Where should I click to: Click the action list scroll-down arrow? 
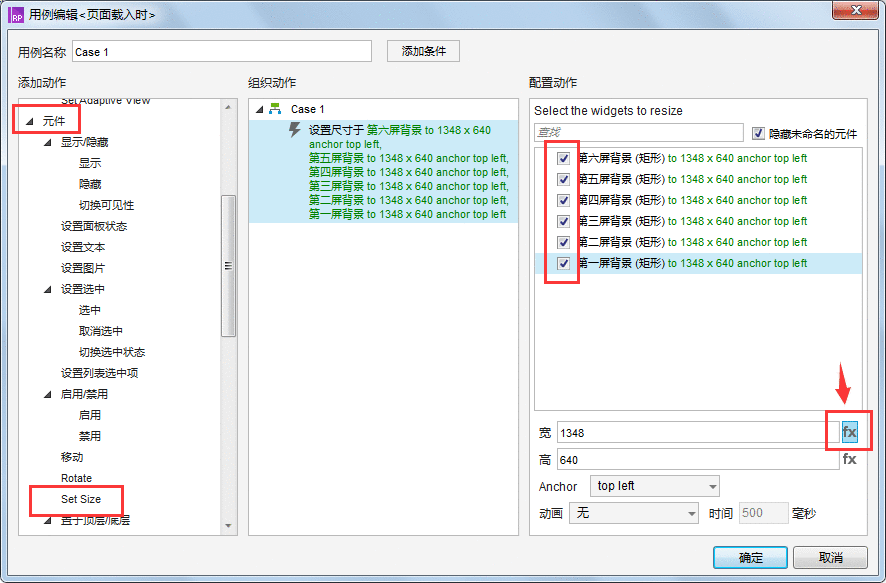pos(228,526)
